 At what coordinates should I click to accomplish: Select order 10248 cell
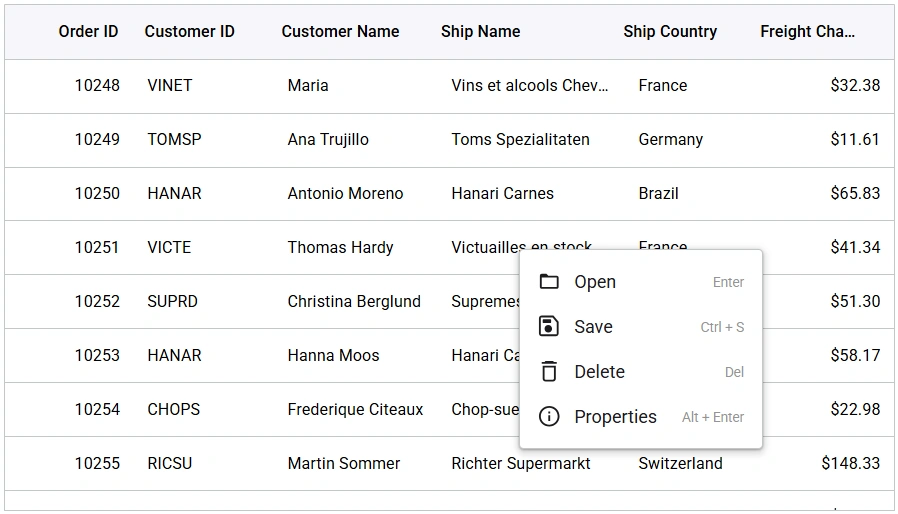(97, 85)
